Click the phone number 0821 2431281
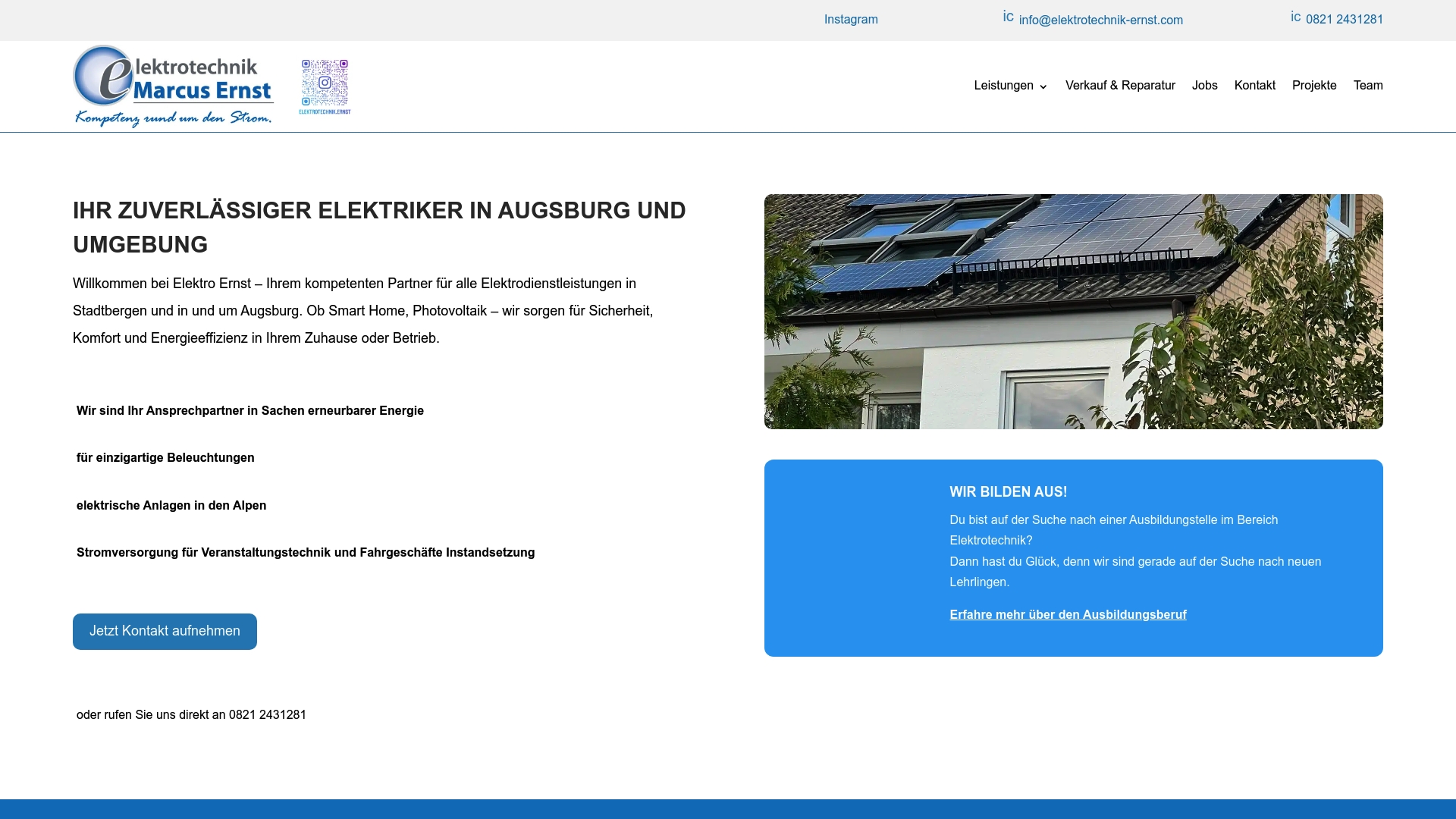Image resolution: width=1456 pixels, height=819 pixels. (x=1344, y=19)
